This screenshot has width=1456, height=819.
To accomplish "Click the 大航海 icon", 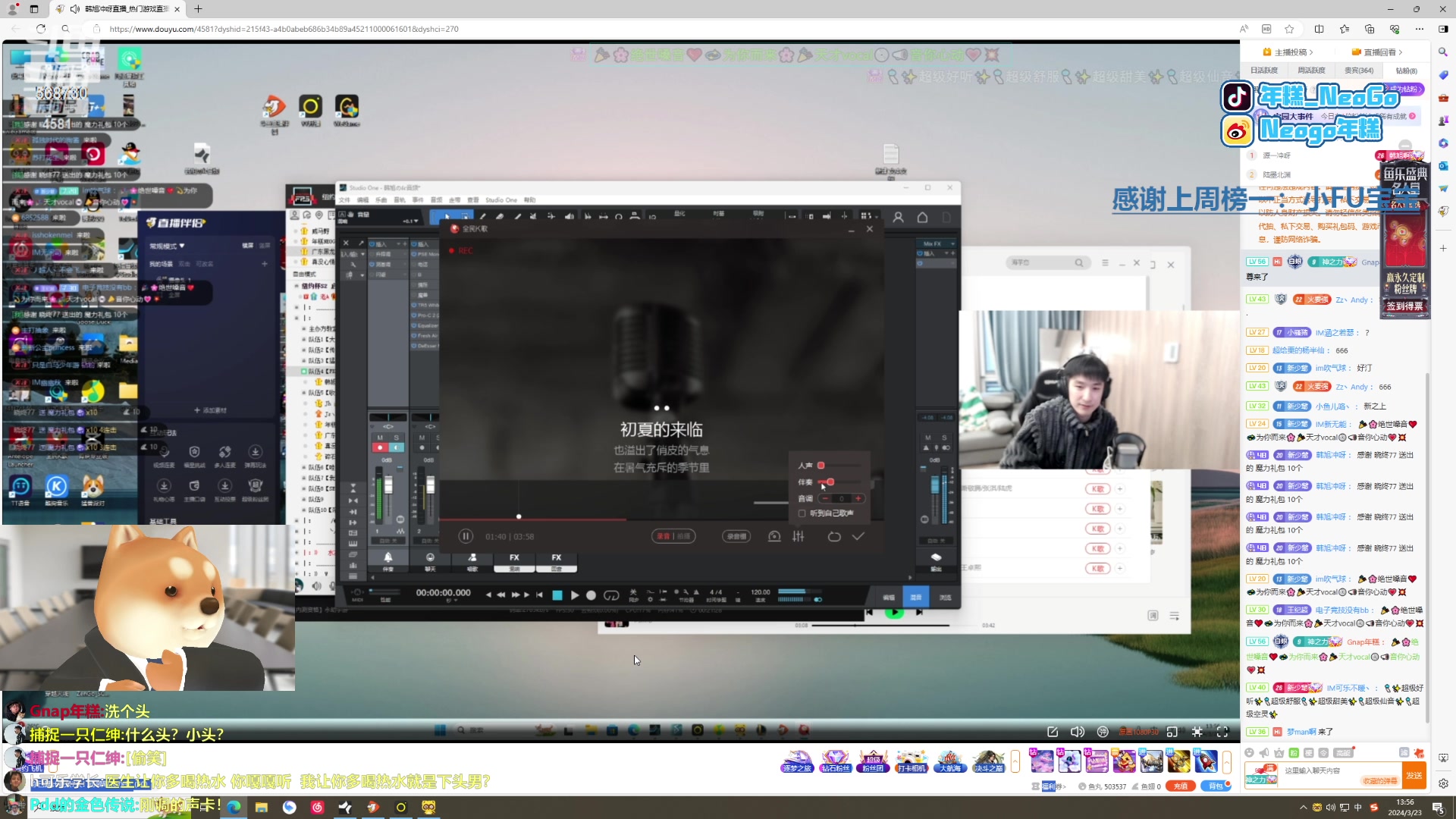I will [x=949, y=761].
